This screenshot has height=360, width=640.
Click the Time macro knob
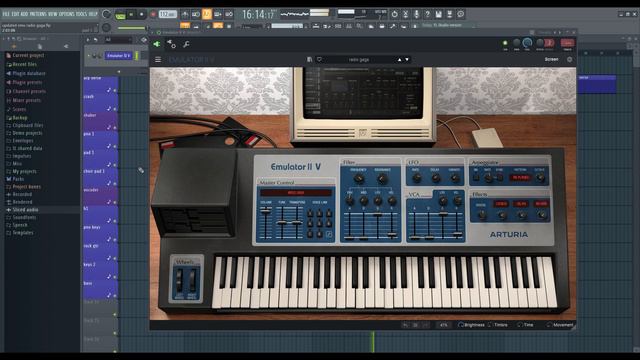pyautogui.click(x=520, y=325)
